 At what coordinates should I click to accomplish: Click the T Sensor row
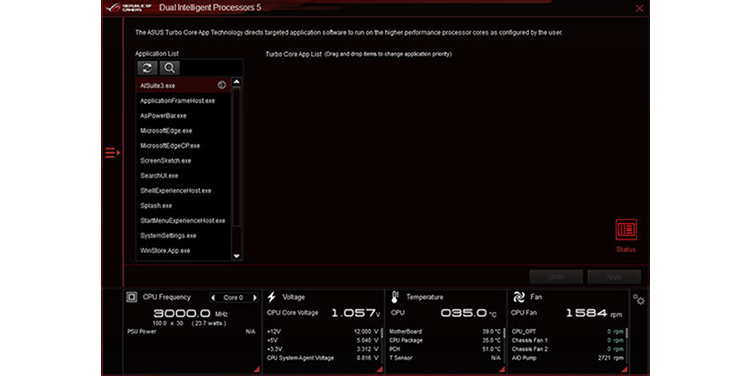(445, 358)
